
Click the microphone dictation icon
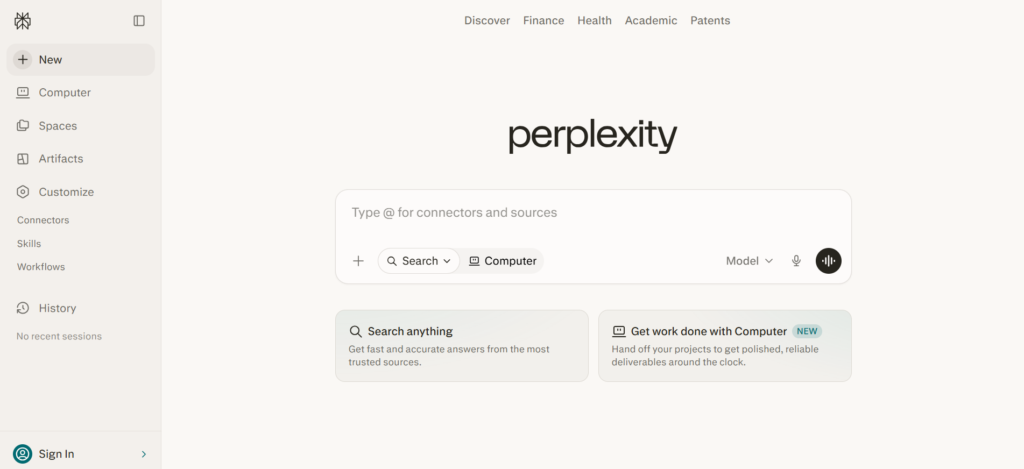point(796,261)
